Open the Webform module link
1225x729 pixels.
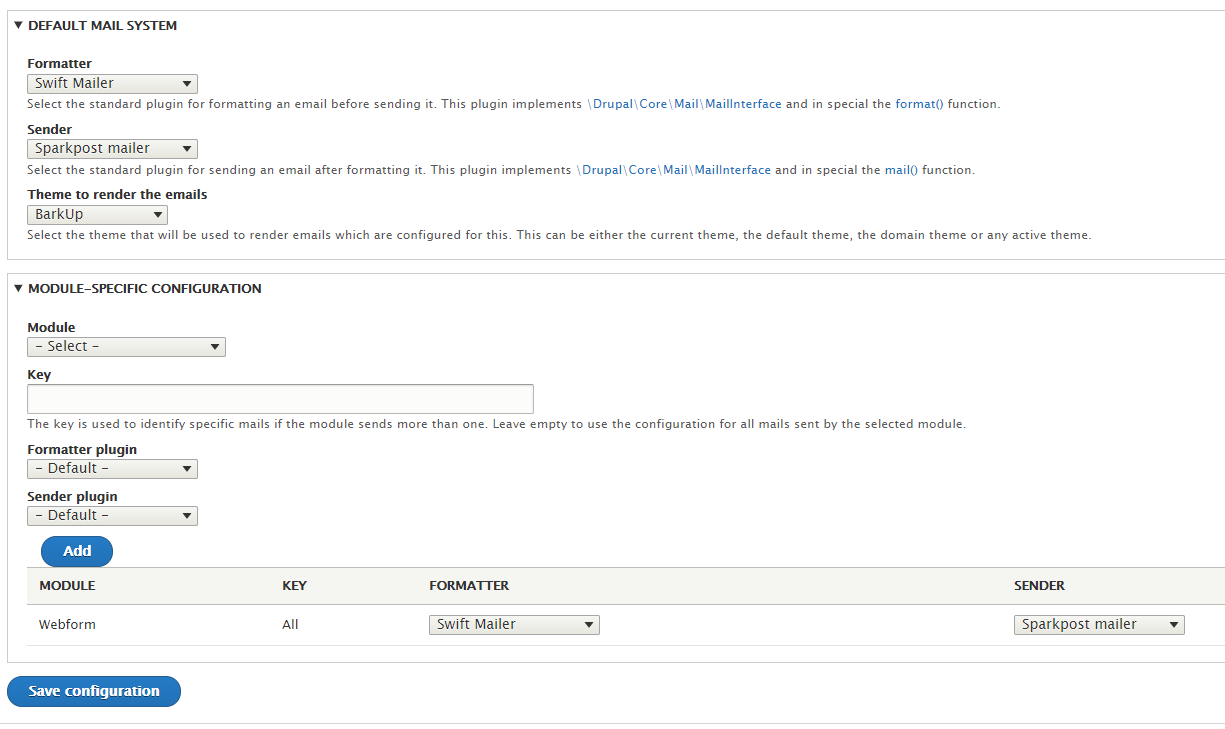click(x=67, y=624)
